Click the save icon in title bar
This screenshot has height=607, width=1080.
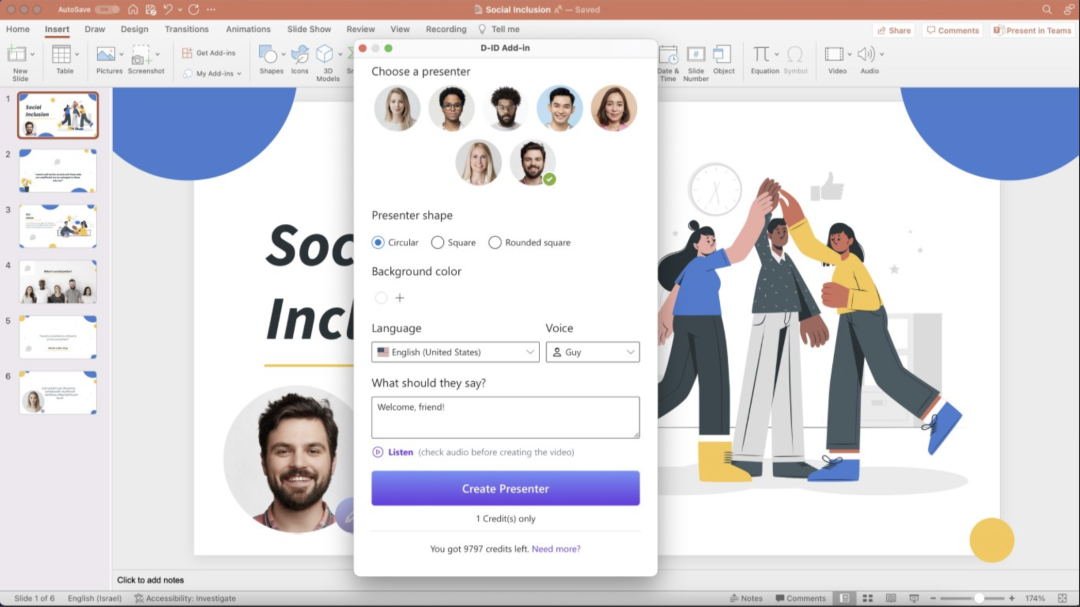click(x=150, y=10)
